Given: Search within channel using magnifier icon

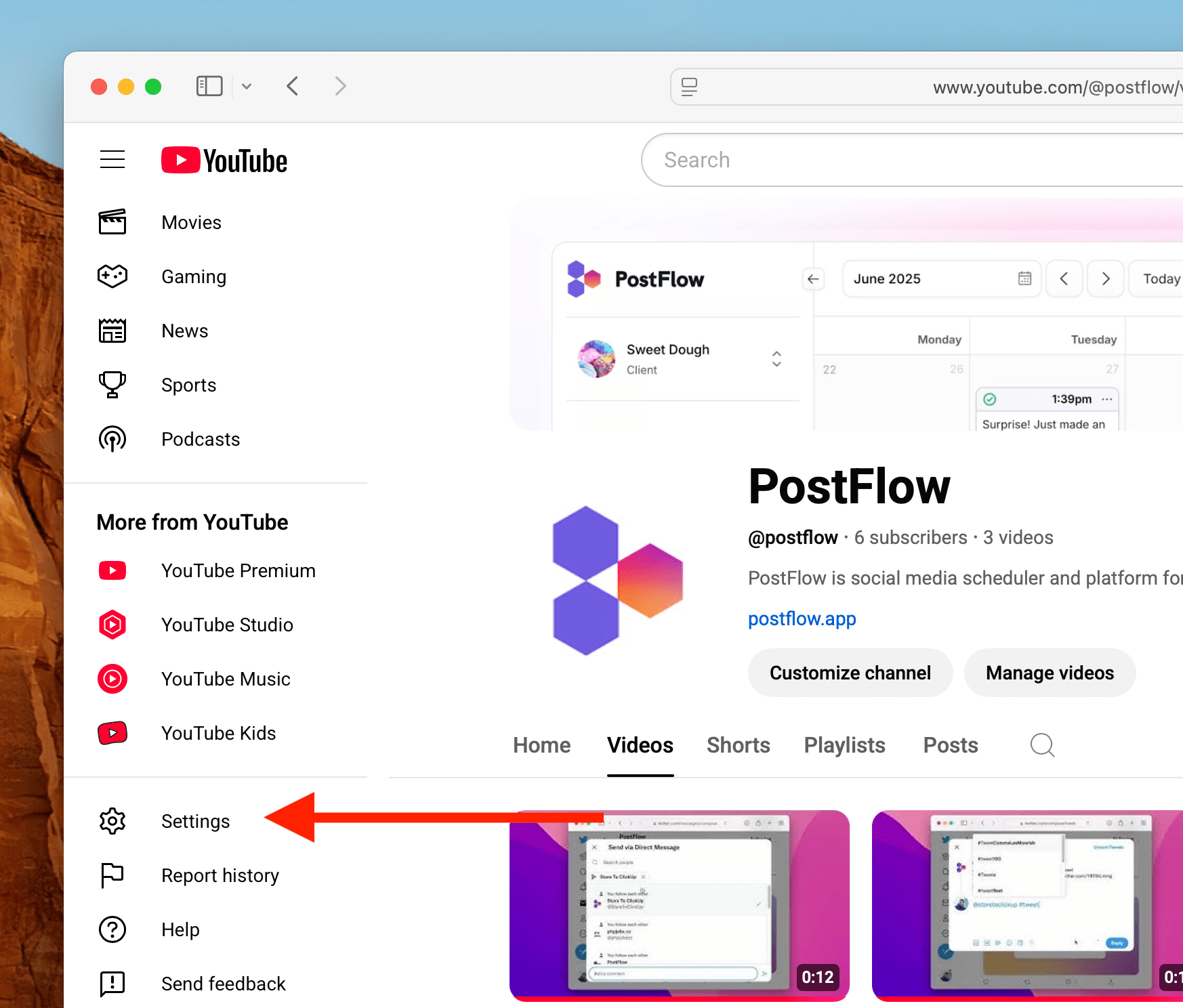Looking at the screenshot, I should tap(1042, 745).
